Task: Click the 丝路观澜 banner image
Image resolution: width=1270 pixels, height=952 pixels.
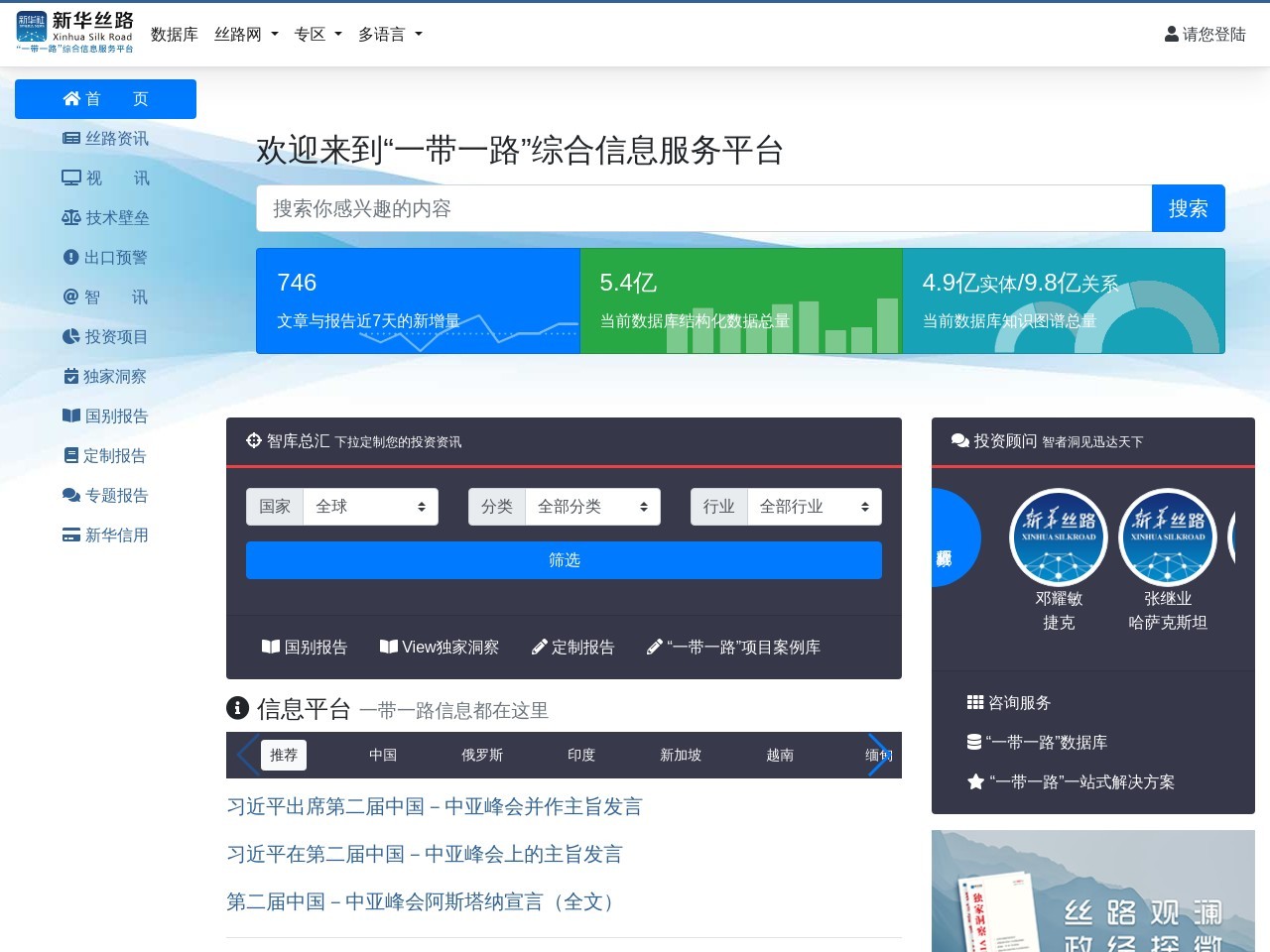Action: [x=1093, y=891]
